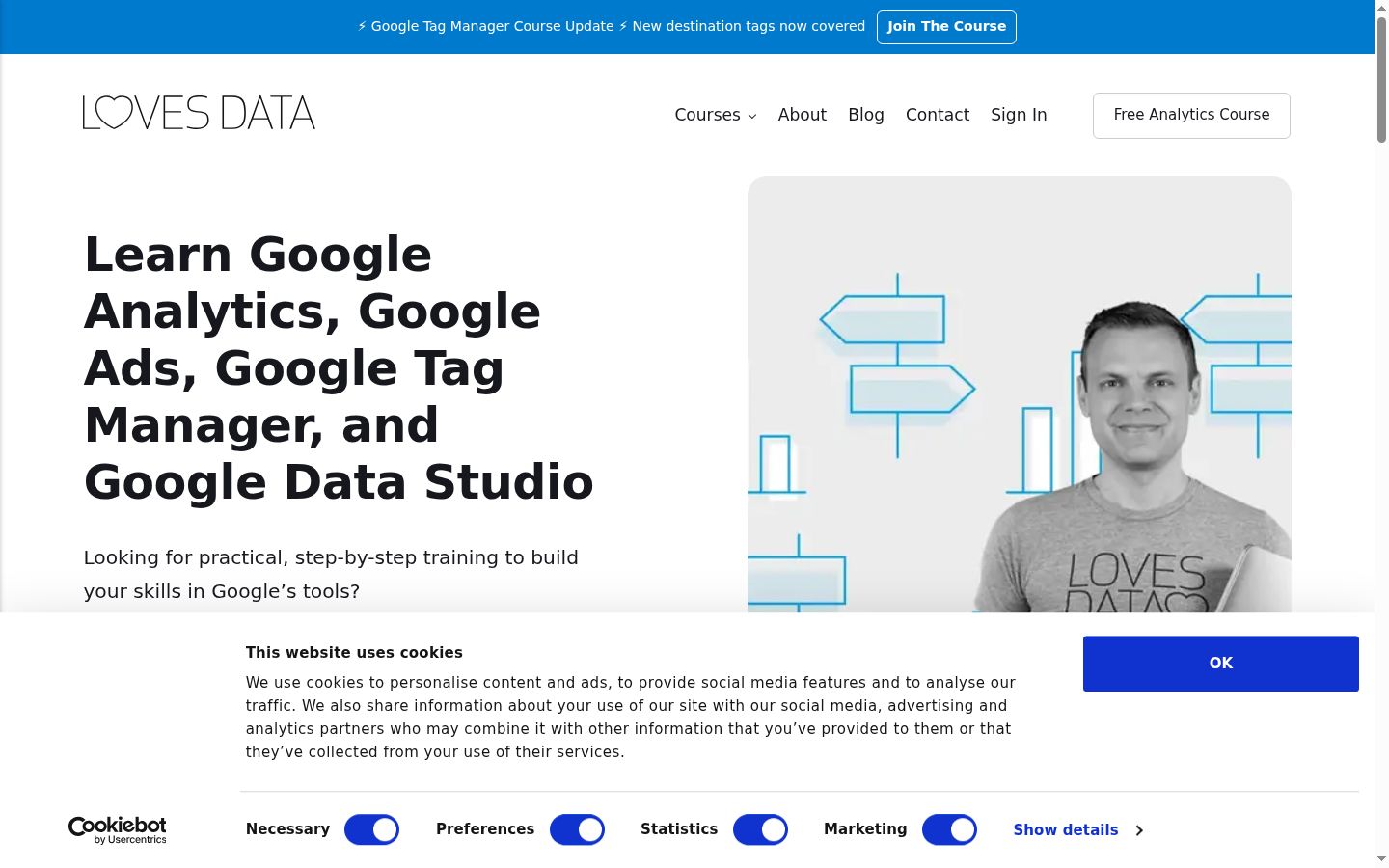Open the About page
The image size is (1389, 868).
(803, 115)
